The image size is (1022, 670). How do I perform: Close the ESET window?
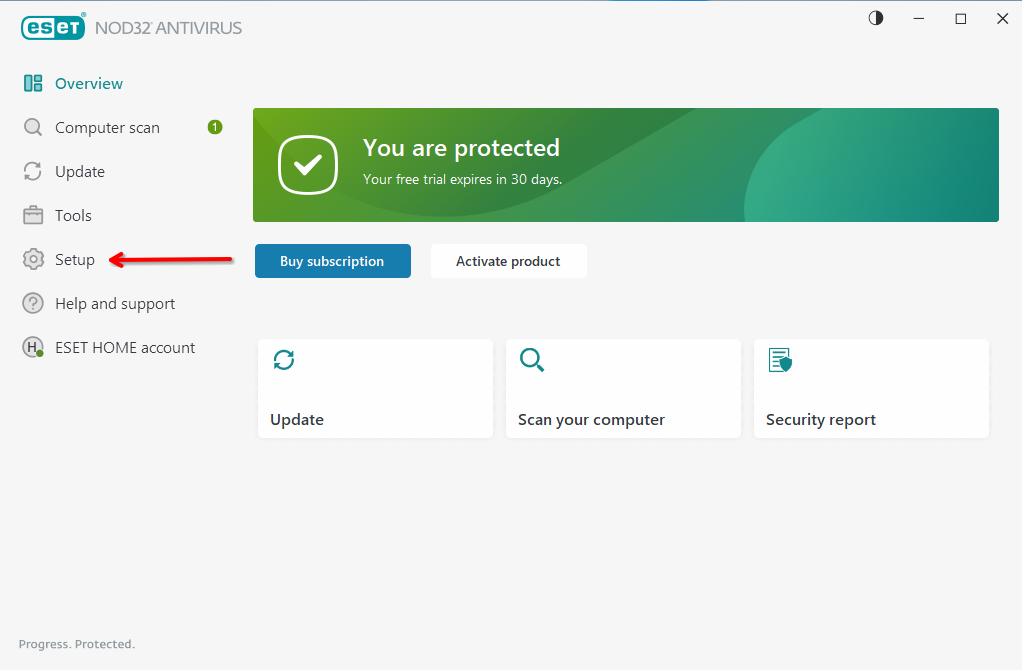coord(1002,19)
